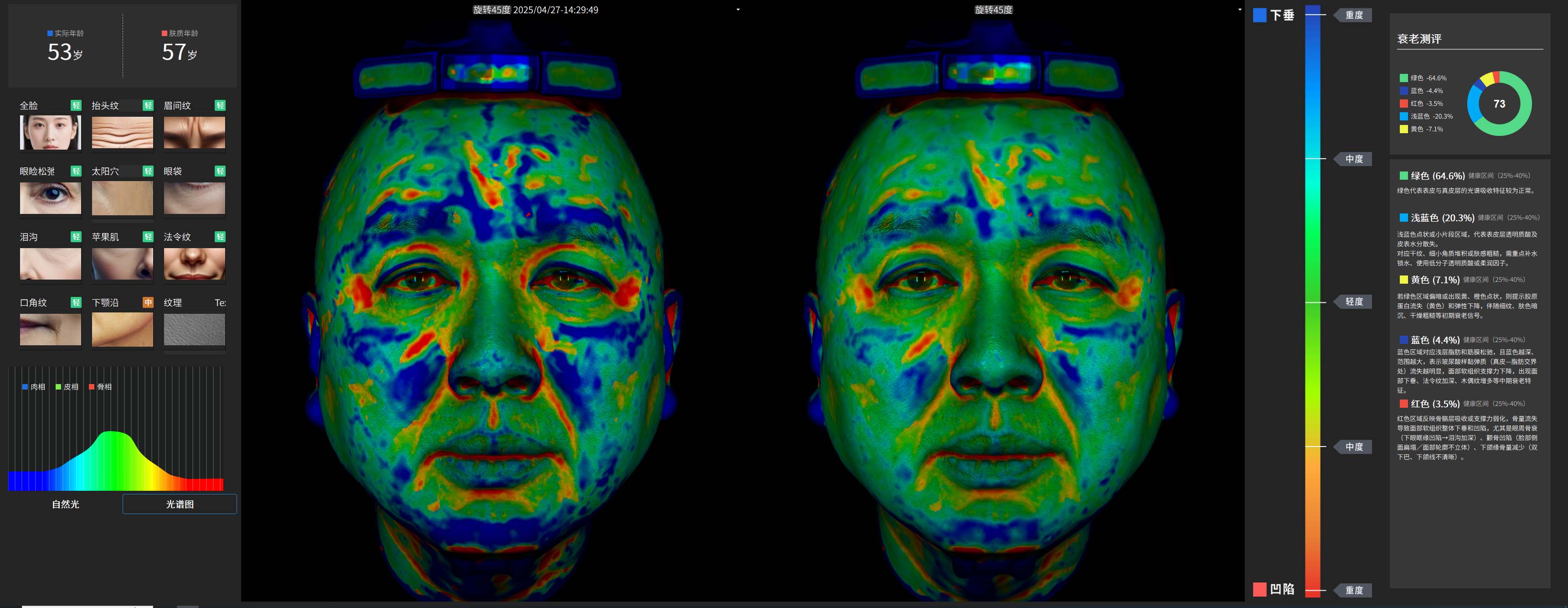1568x608 pixels.
Task: Click the green 轻 badge beside 太阳穴
Action: (148, 171)
